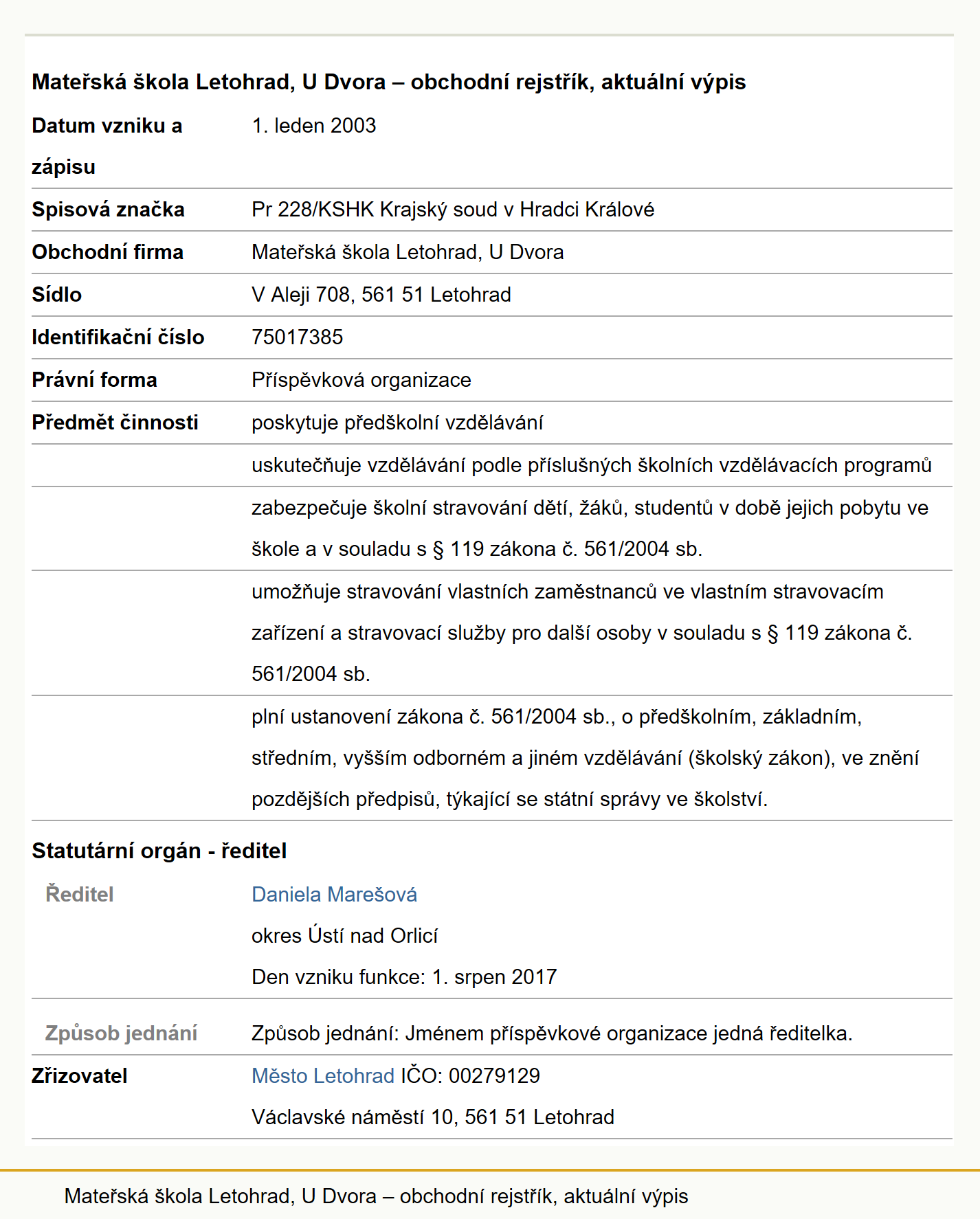Click the okres Ústí nad Orlicí text
This screenshot has height=1219, width=980.
344,935
